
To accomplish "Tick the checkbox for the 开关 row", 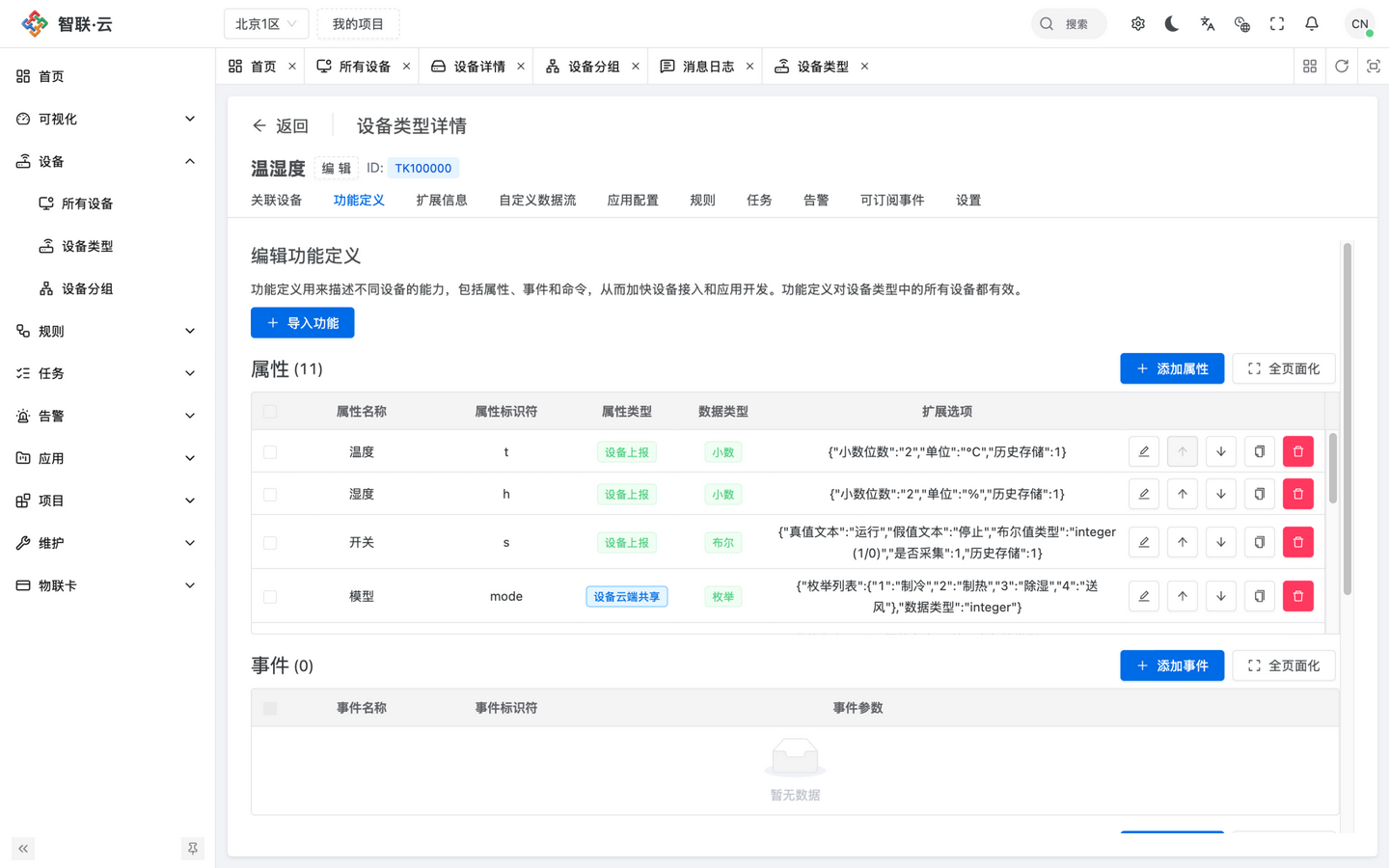I will [x=270, y=543].
